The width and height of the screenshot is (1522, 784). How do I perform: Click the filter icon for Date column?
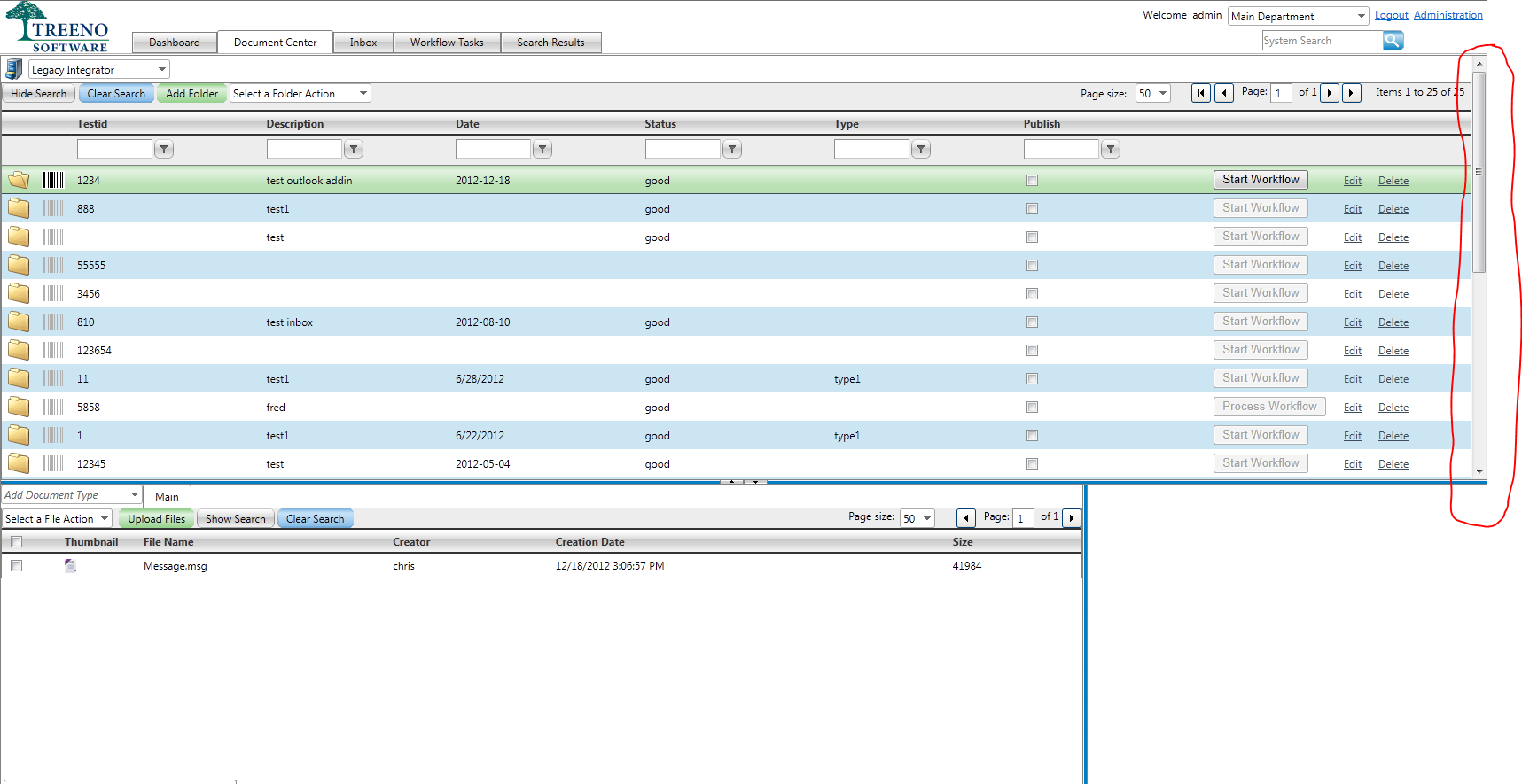tap(542, 150)
